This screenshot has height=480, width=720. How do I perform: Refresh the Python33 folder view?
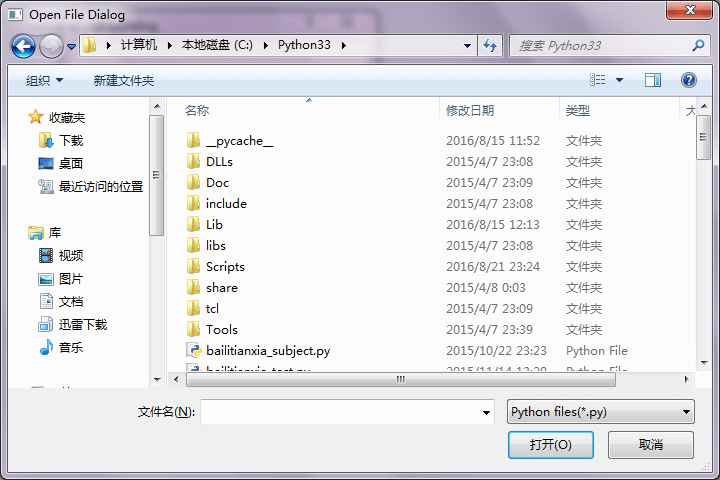[490, 45]
